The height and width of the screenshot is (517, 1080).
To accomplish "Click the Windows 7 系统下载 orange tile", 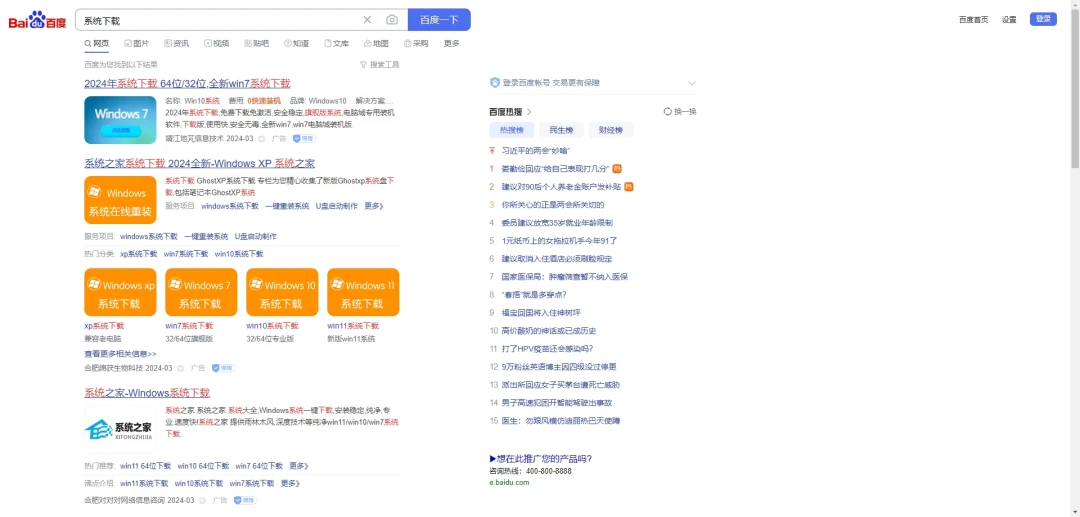I will [x=201, y=292].
